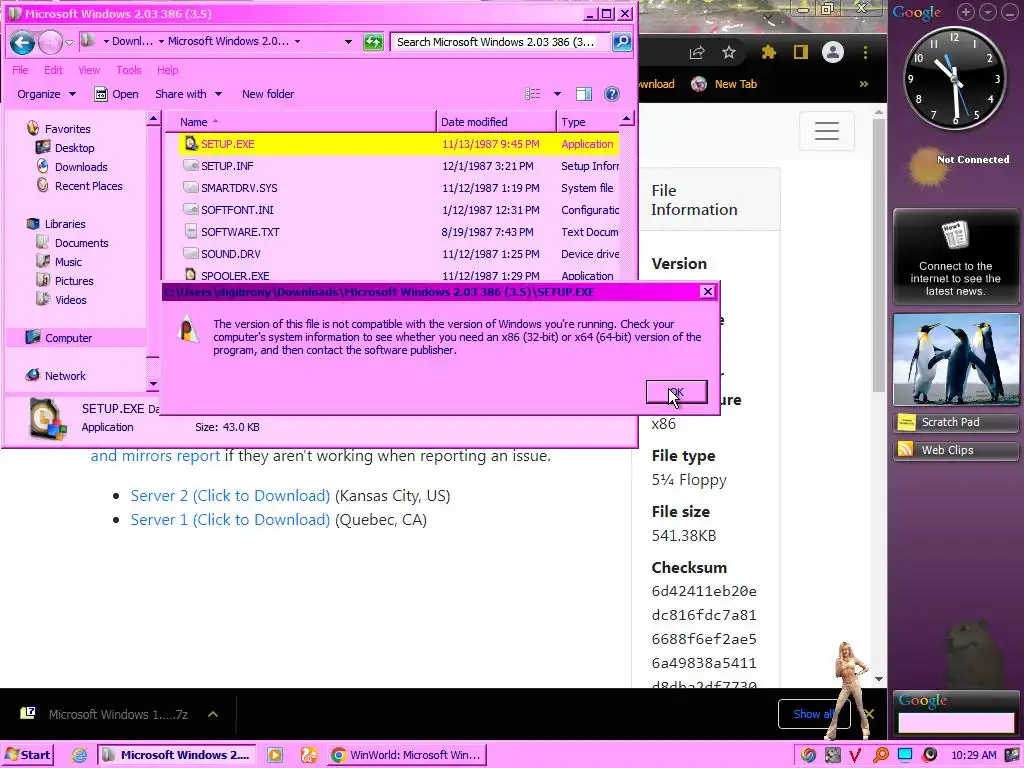Open the Share with dropdown
Screen dimensions: 1024x768
(x=188, y=94)
